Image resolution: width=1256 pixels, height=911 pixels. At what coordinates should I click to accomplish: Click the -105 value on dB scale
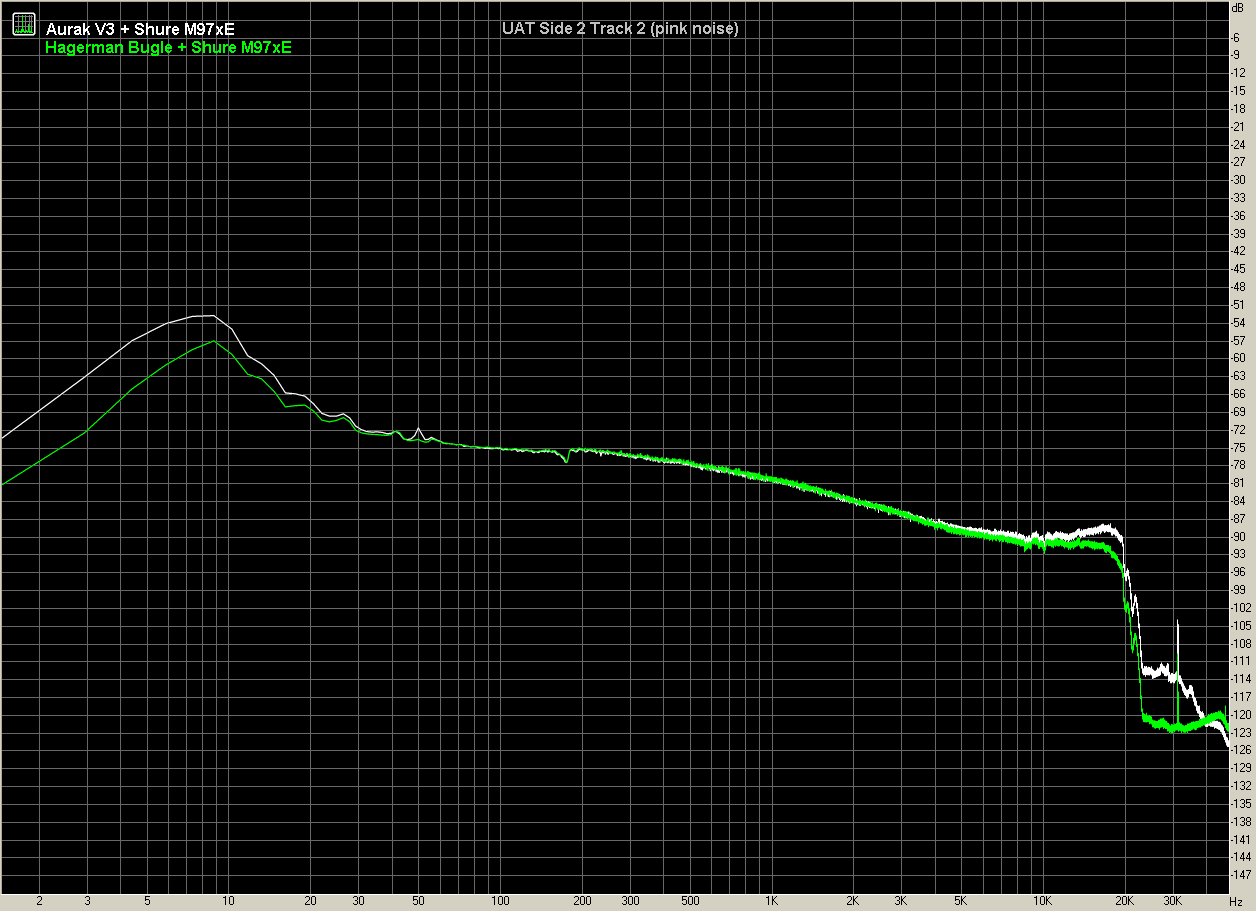click(x=1241, y=625)
